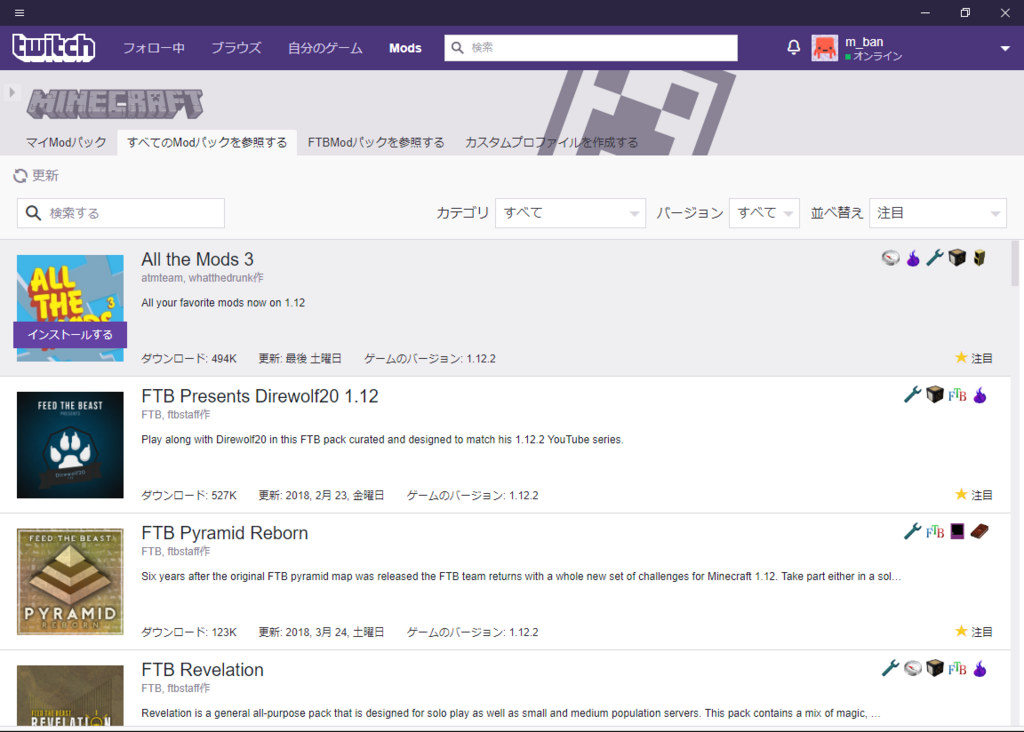
Task: Click star 注目 on FTB Pyramid Reborn
Action: 974,631
